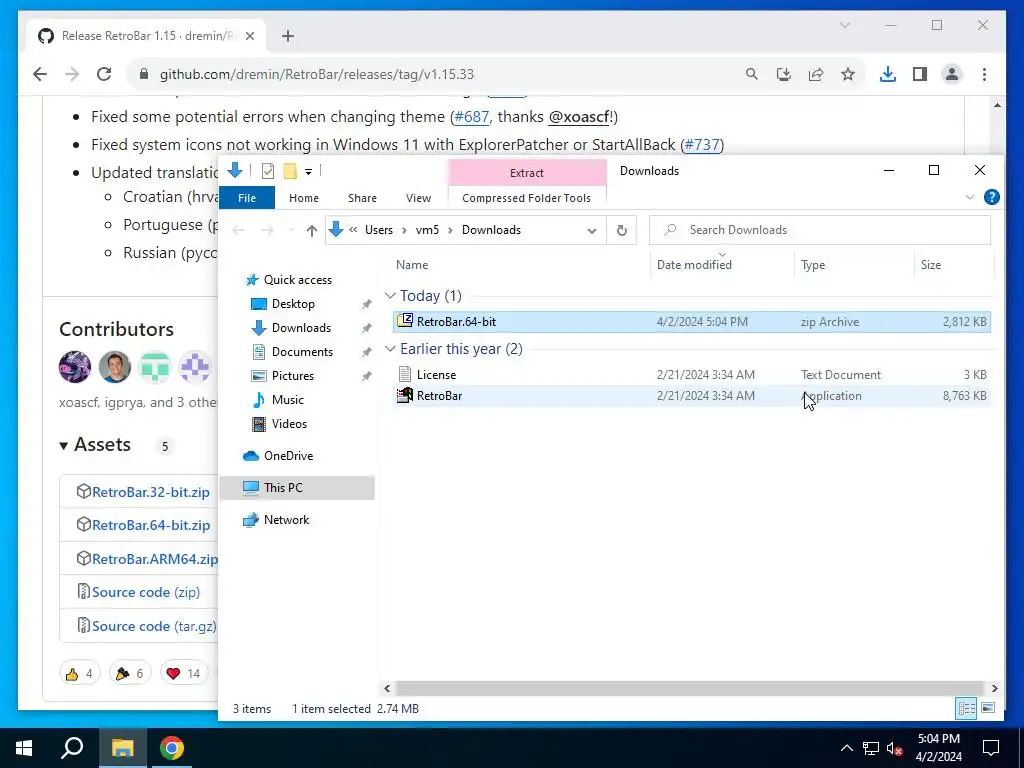Collapse the Earlier this year group
The image size is (1024, 768).
click(390, 349)
